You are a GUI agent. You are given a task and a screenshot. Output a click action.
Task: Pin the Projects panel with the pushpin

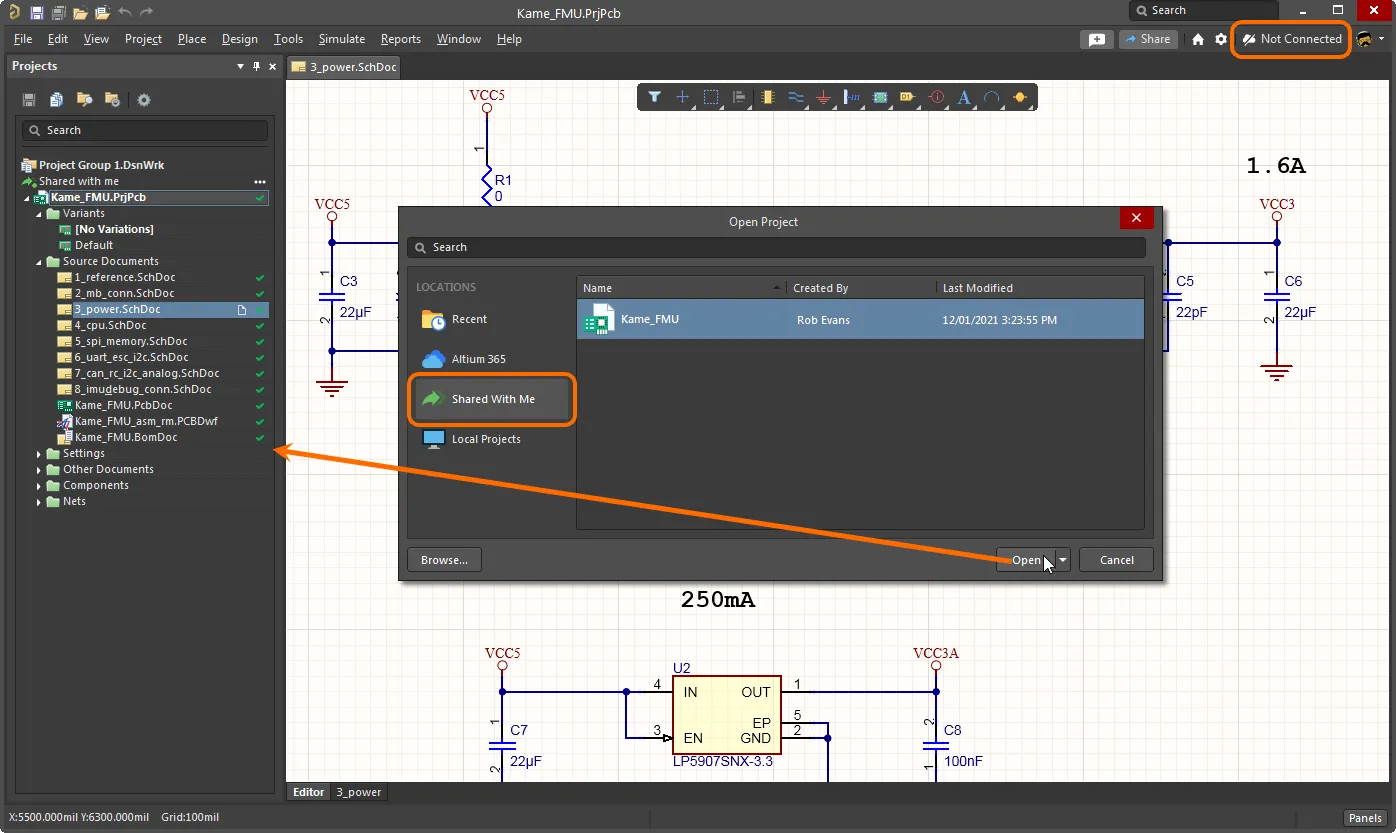click(x=256, y=66)
